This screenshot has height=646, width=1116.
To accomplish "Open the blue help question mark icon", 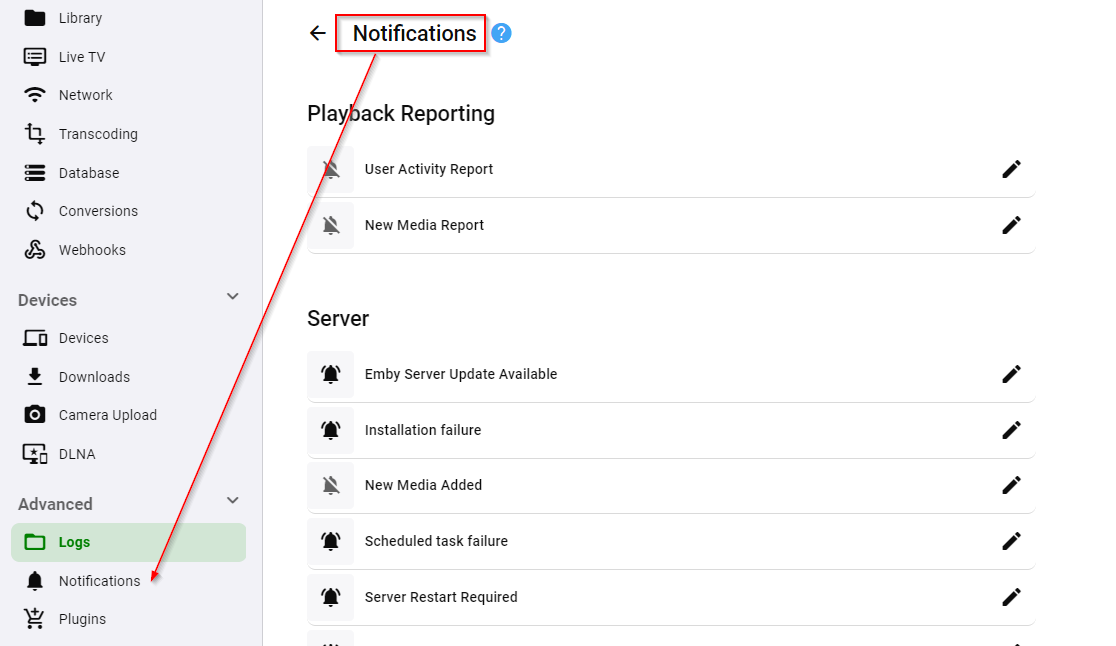I will pyautogui.click(x=502, y=33).
